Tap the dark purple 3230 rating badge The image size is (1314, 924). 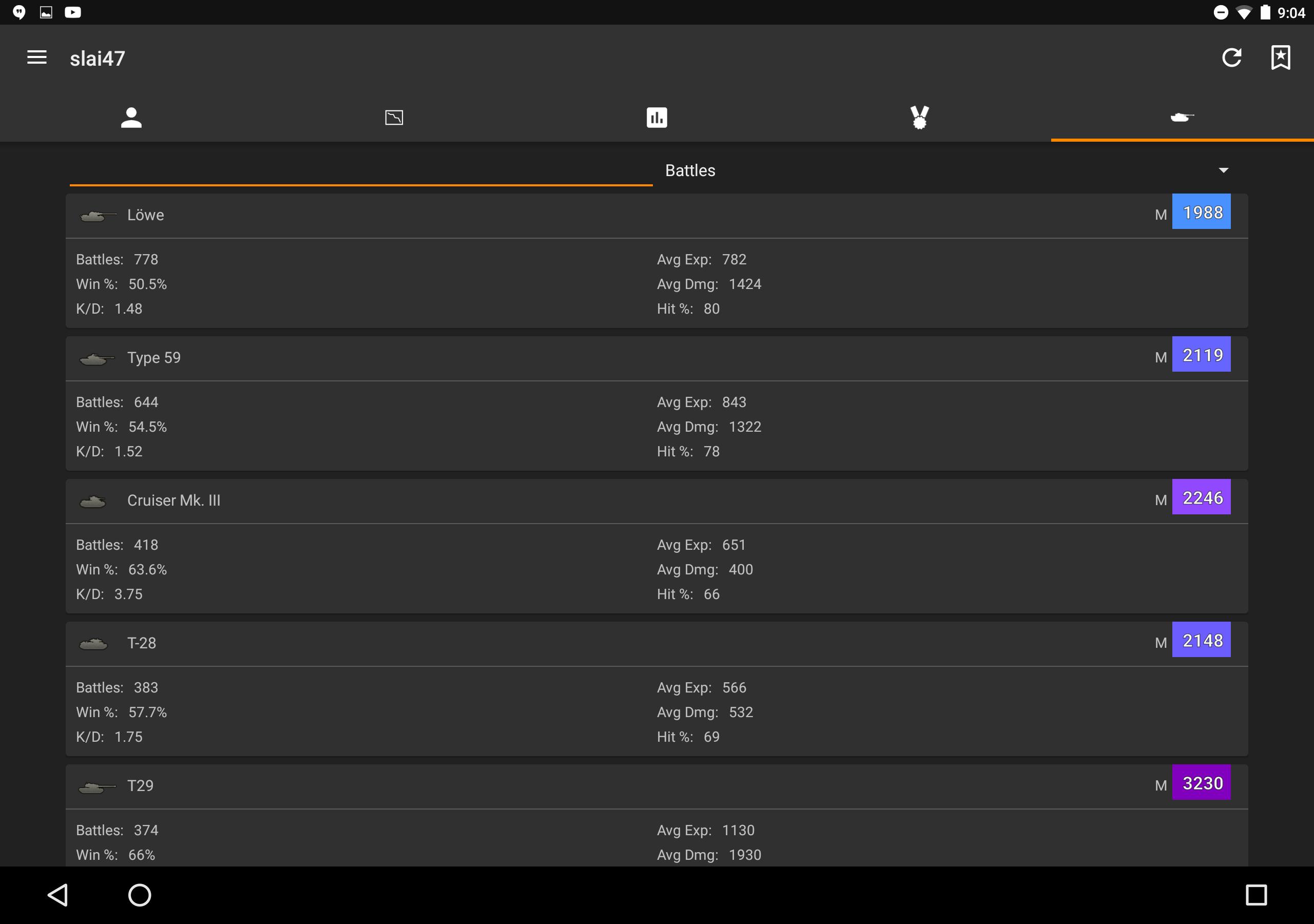pyautogui.click(x=1201, y=782)
